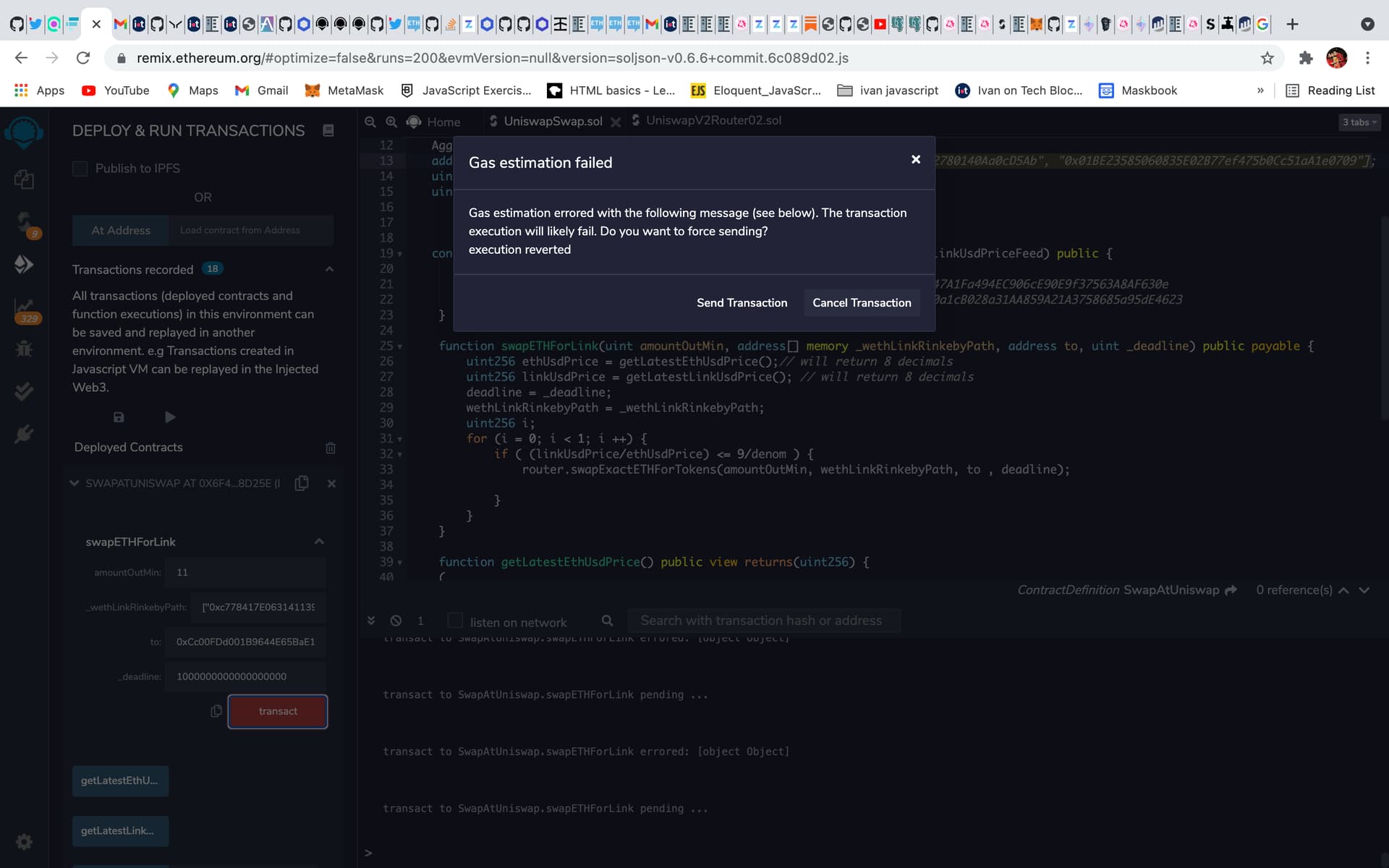The height and width of the screenshot is (868, 1389).
Task: Open the Deploy & Run sidebar icon
Action: pyautogui.click(x=24, y=265)
